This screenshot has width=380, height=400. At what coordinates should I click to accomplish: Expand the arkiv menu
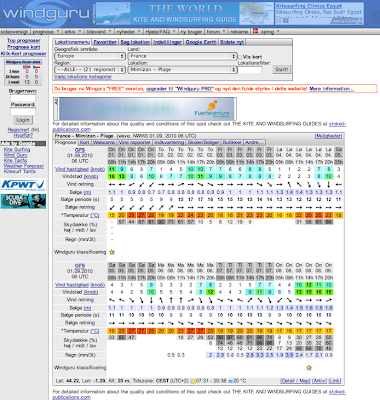click(72, 32)
